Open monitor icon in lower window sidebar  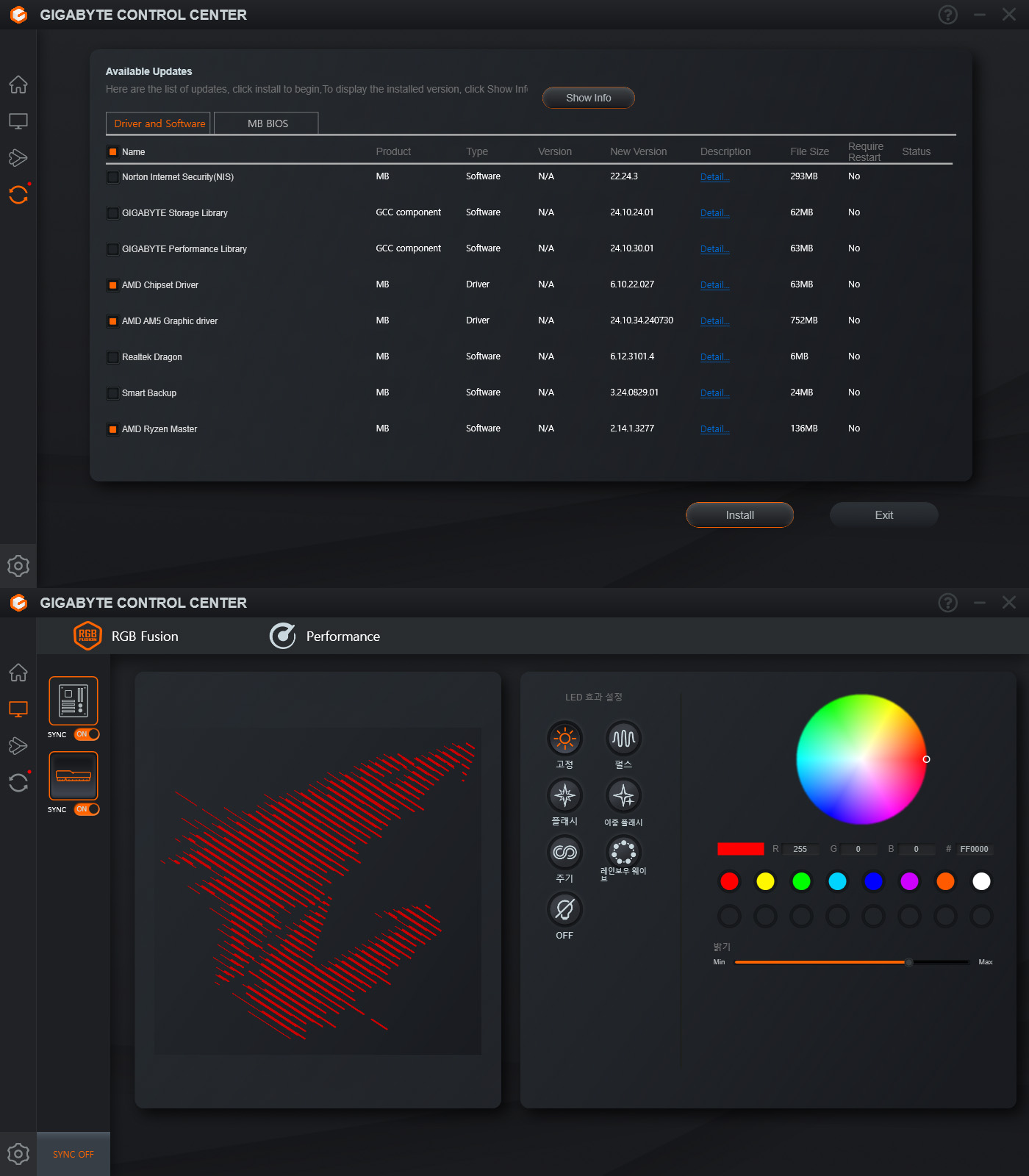[x=18, y=709]
